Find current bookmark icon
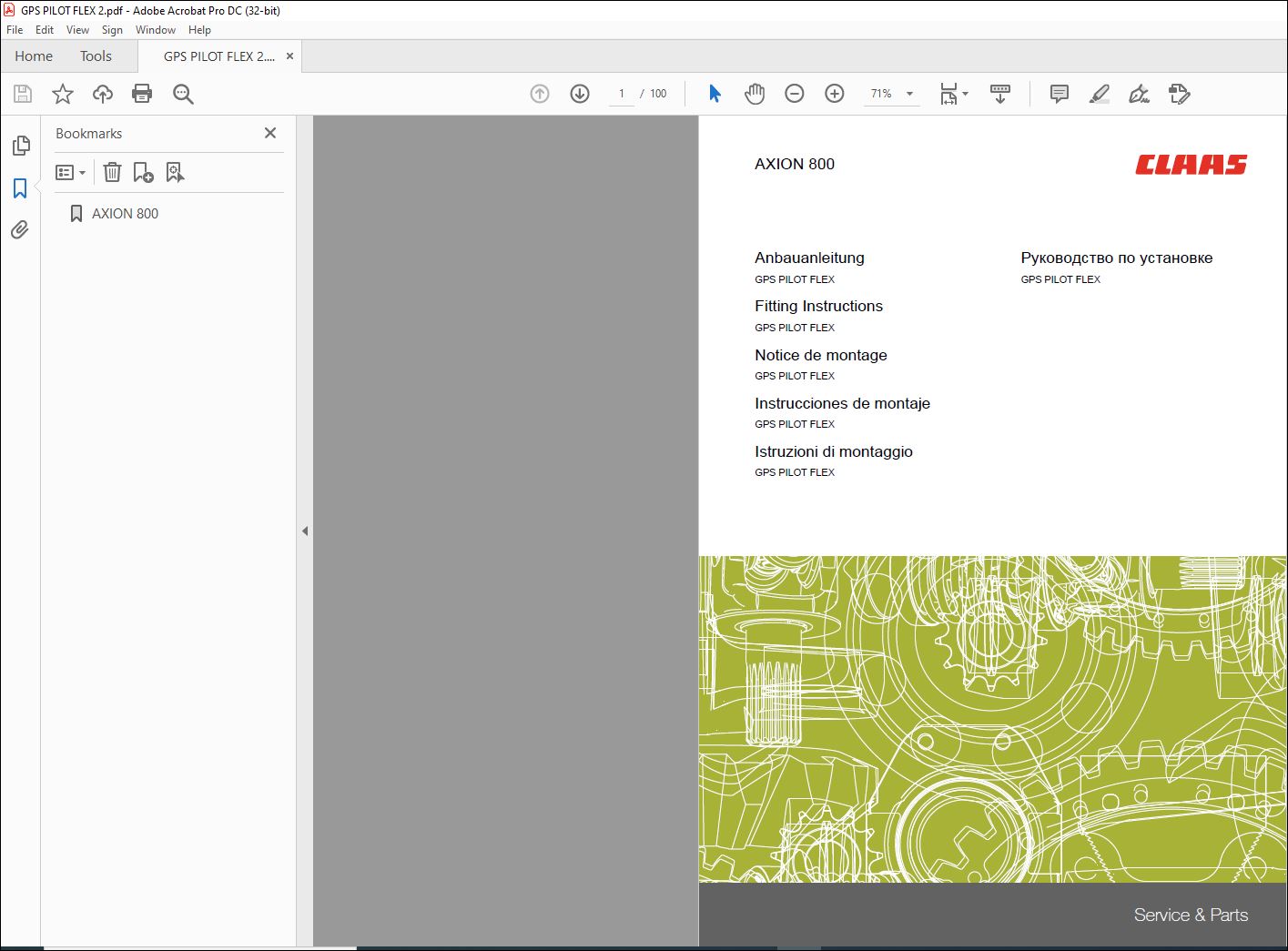The image size is (1288, 951). pyautogui.click(x=175, y=172)
